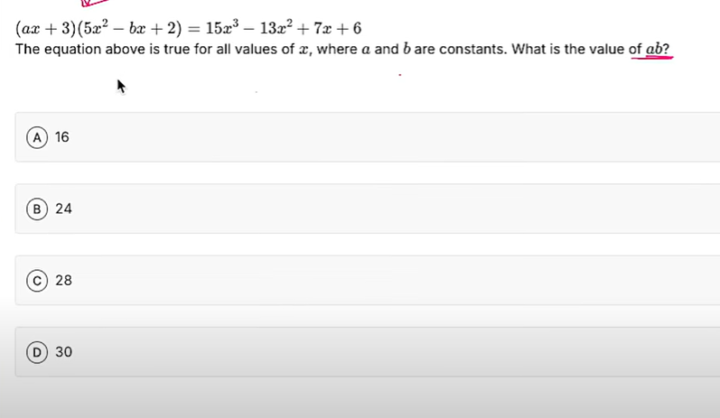Click the answer value 16
720x418 pixels.
coord(62,137)
